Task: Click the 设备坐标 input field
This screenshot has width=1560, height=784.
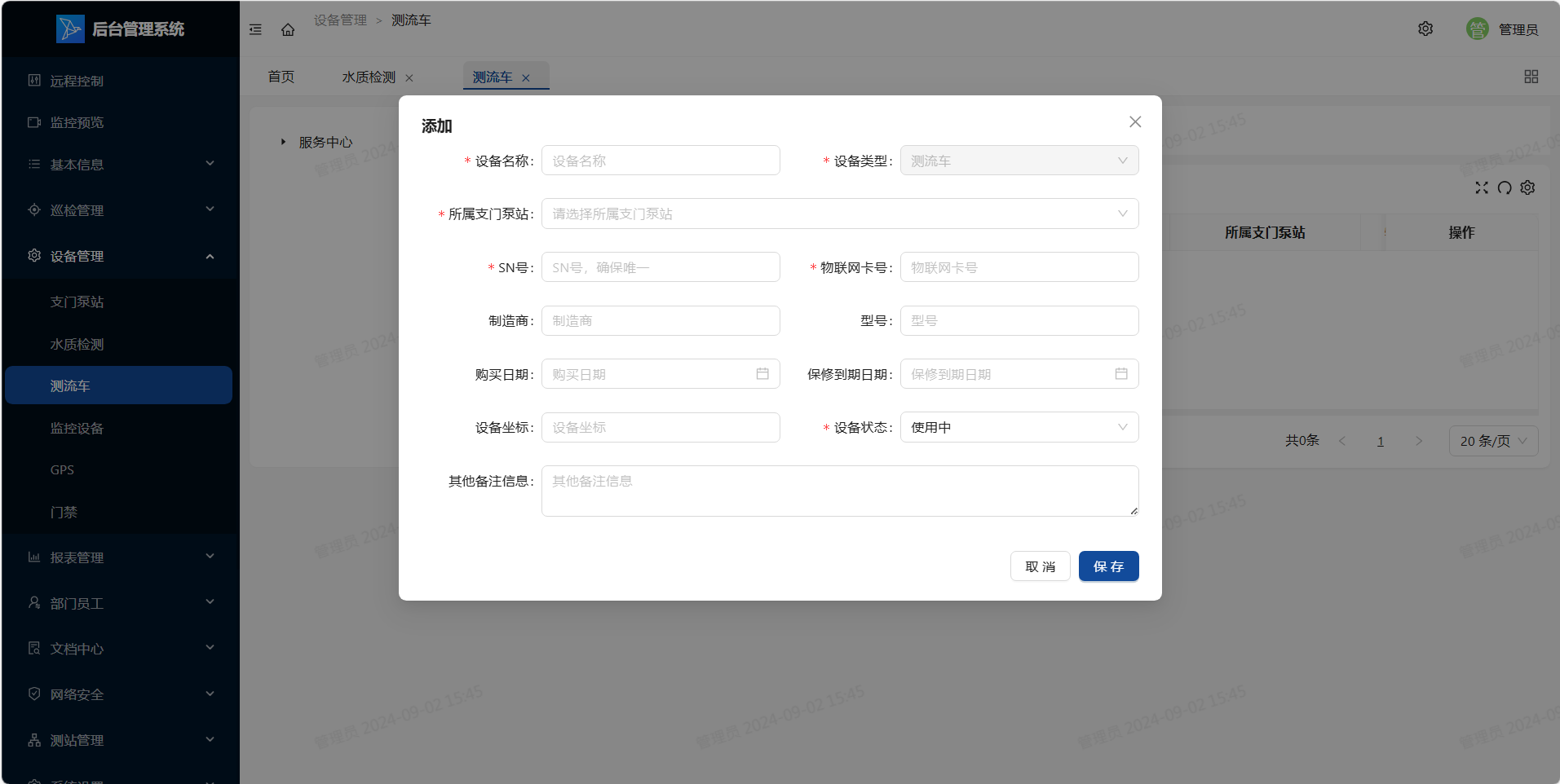Action: click(x=661, y=427)
